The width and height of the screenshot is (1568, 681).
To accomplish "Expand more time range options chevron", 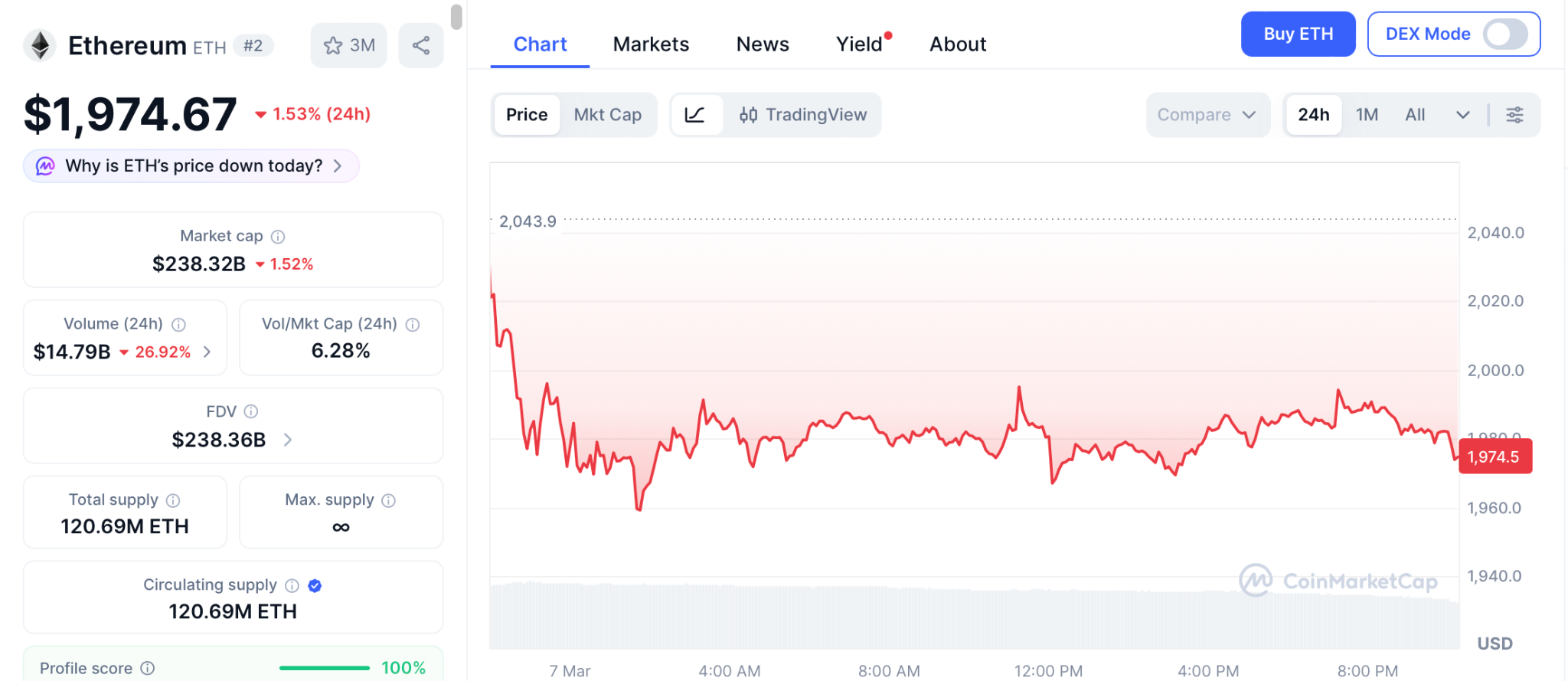I will coord(1462,115).
